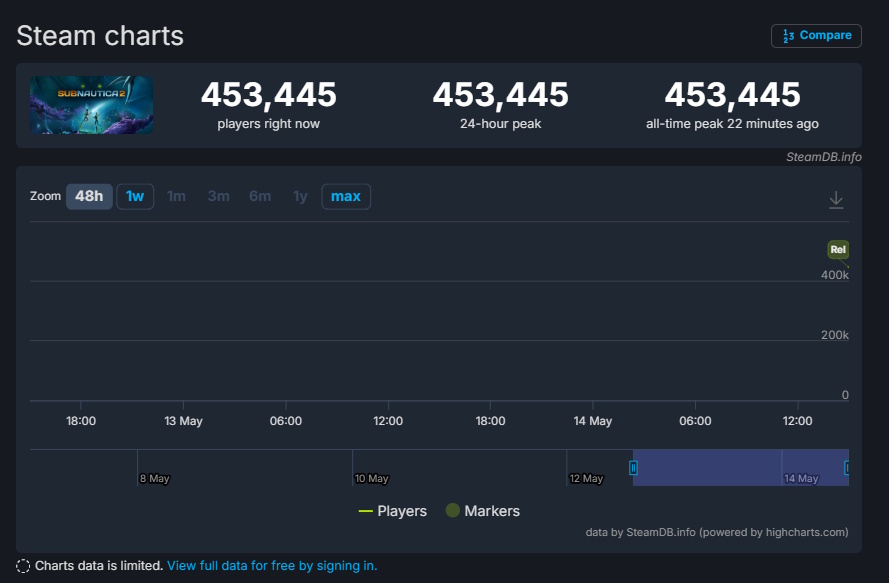Click the Steam charts heading
Viewport: 889px width, 583px height.
click(100, 36)
